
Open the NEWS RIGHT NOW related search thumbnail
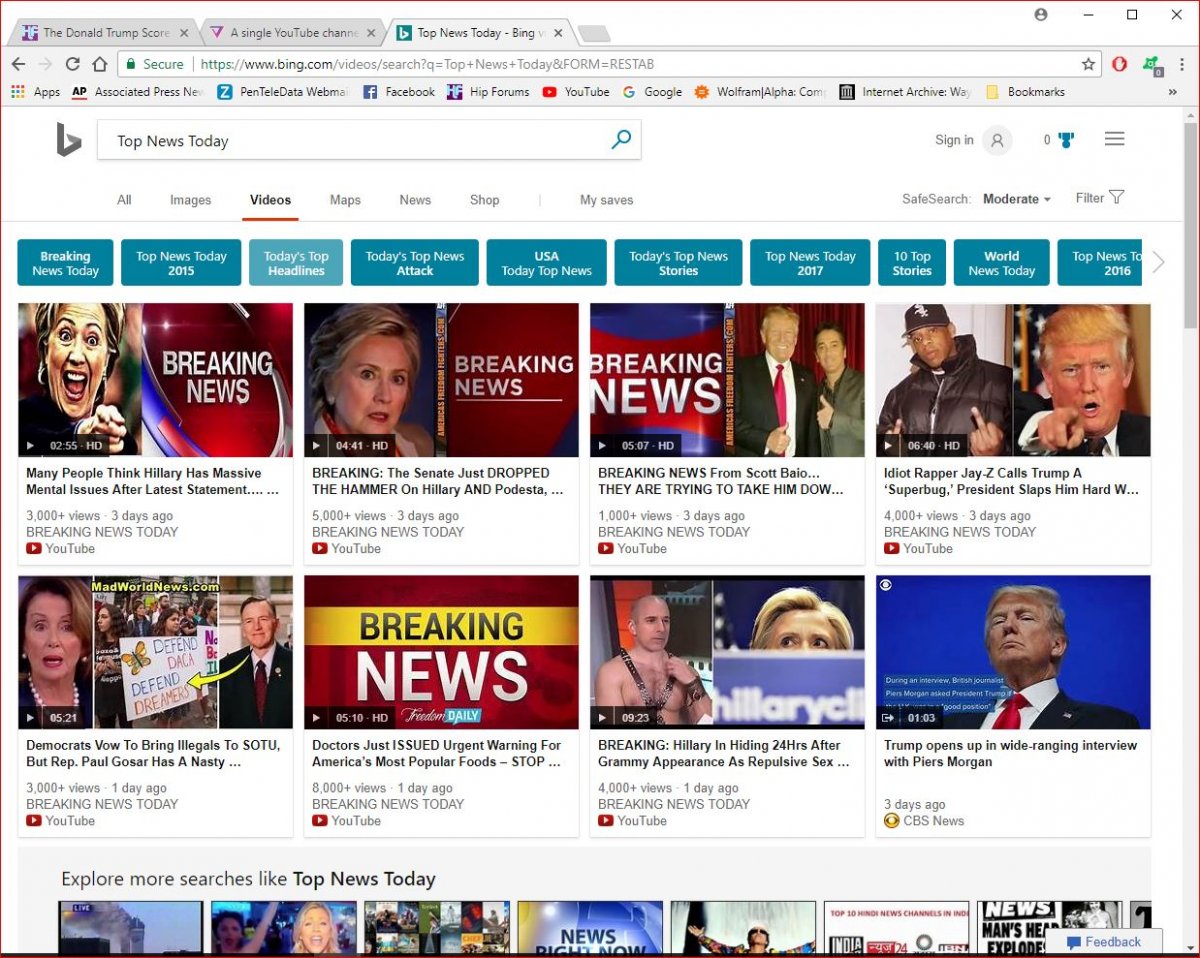click(590, 927)
